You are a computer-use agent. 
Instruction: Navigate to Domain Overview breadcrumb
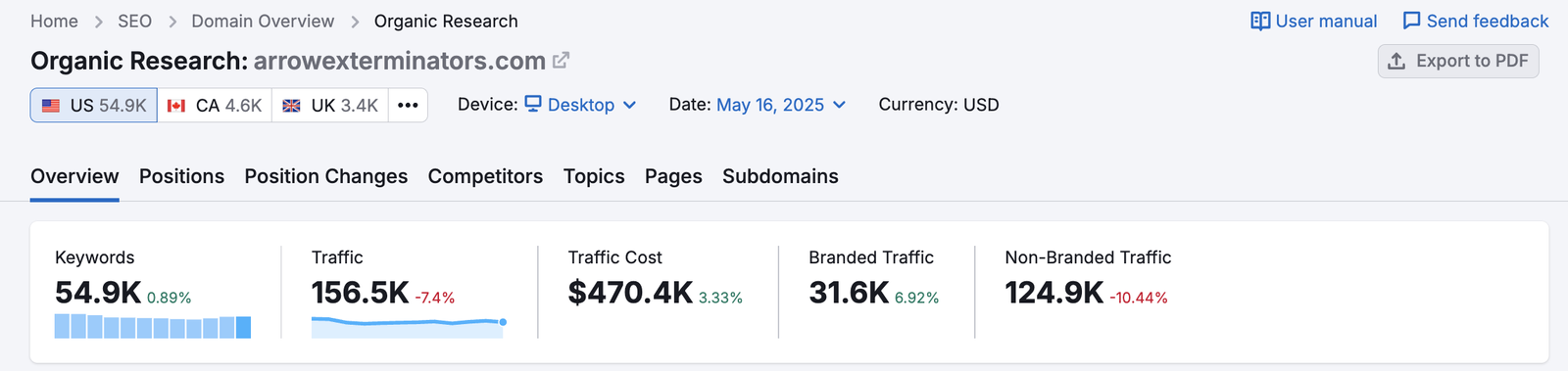263,22
